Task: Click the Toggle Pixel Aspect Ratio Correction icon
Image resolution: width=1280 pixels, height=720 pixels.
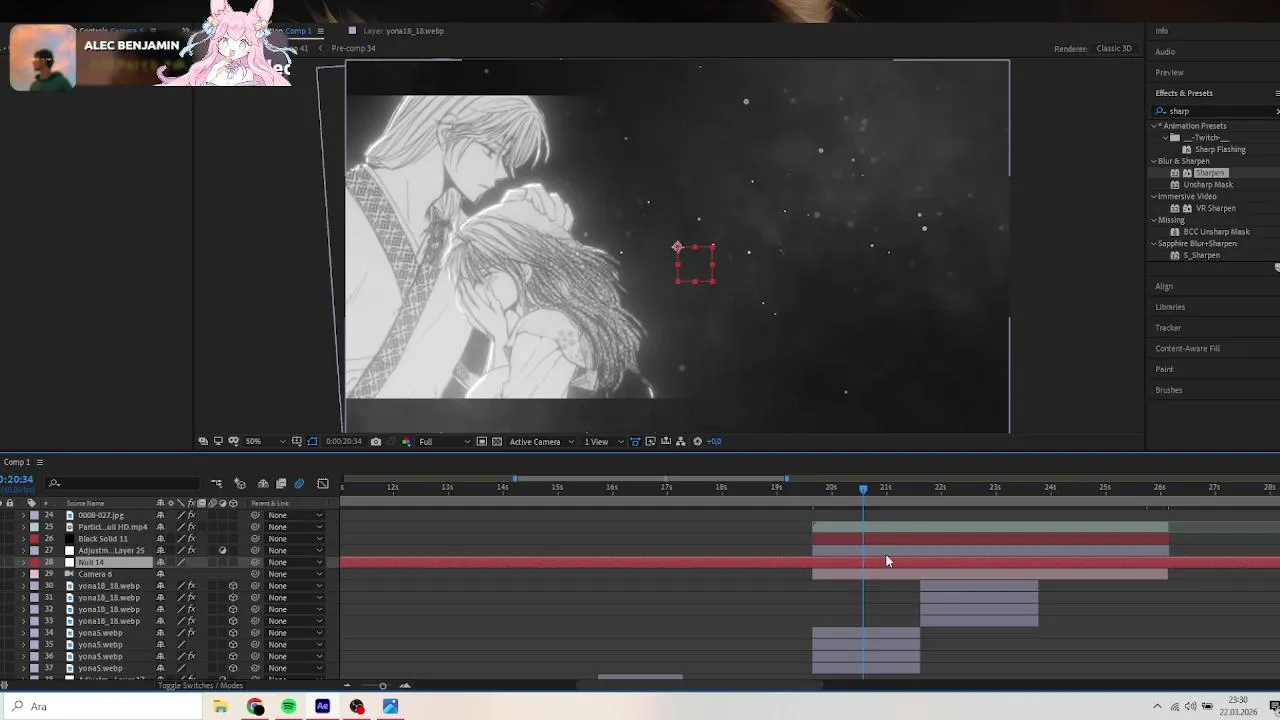Action: pos(635,441)
